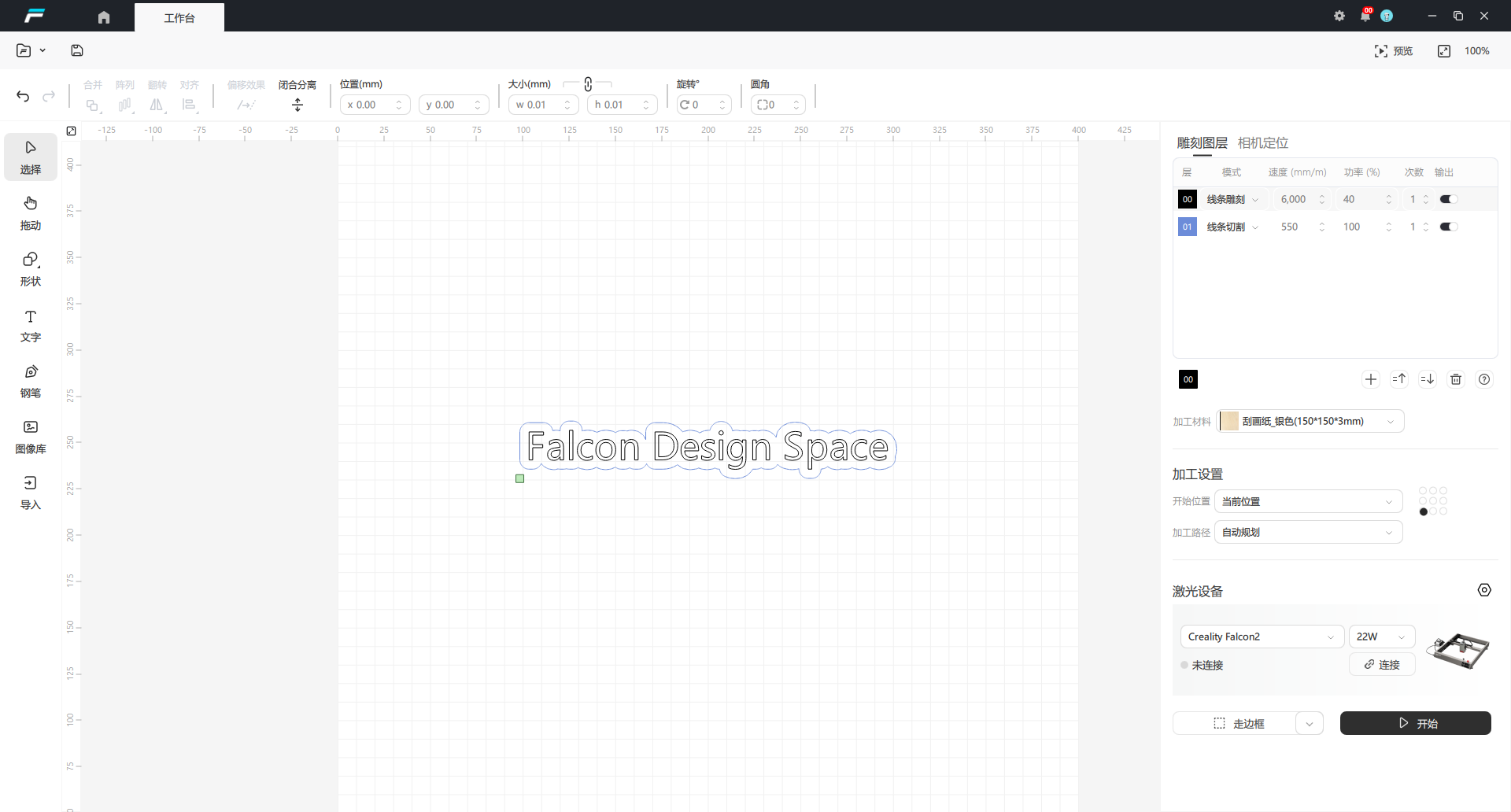Delete layer using the trash icon
This screenshot has height=812, width=1511.
click(1456, 379)
